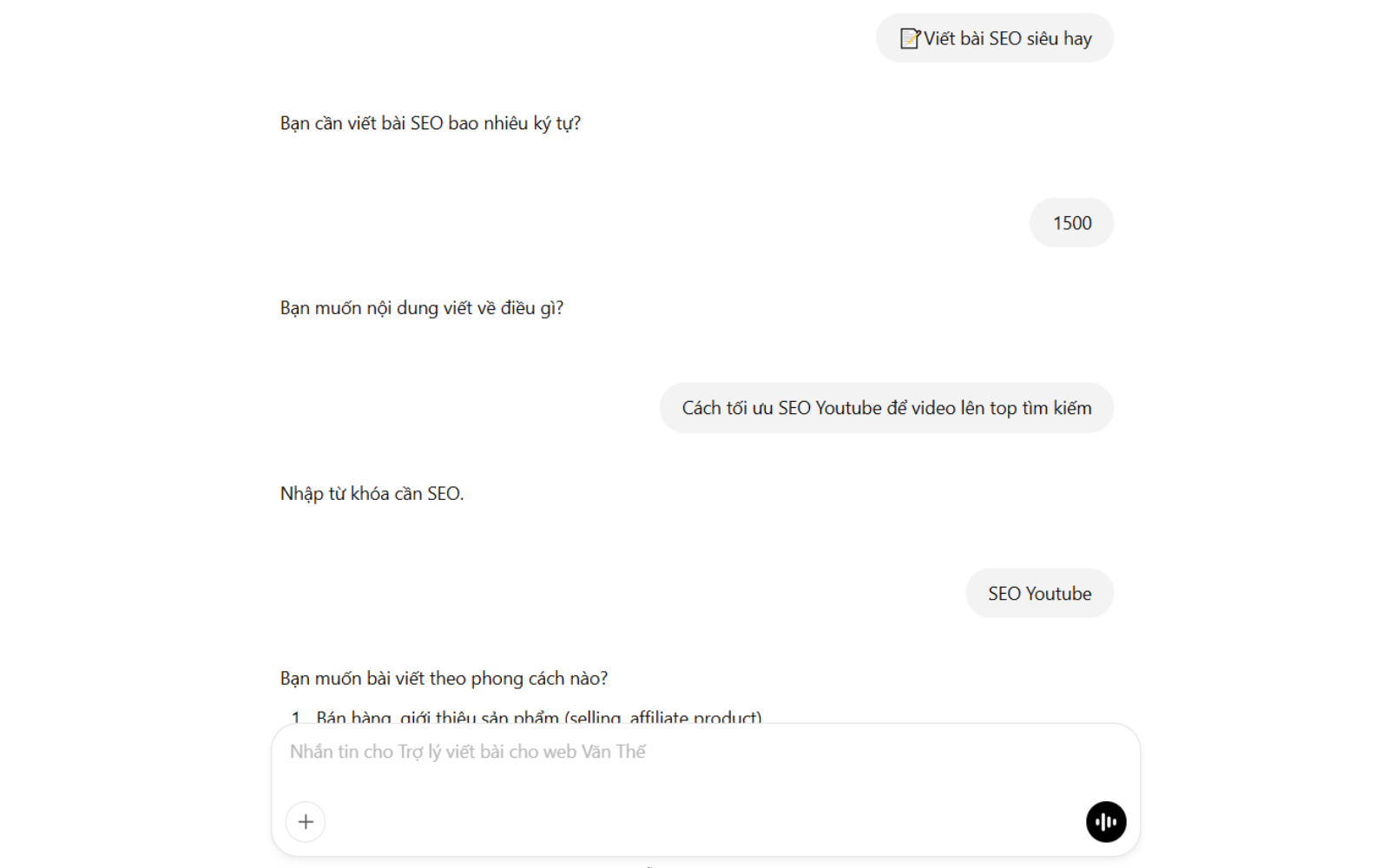Screen dimensions: 1389x868
Task: Click the '(selling, affiliate product)' text in option one
Action: [663, 717]
